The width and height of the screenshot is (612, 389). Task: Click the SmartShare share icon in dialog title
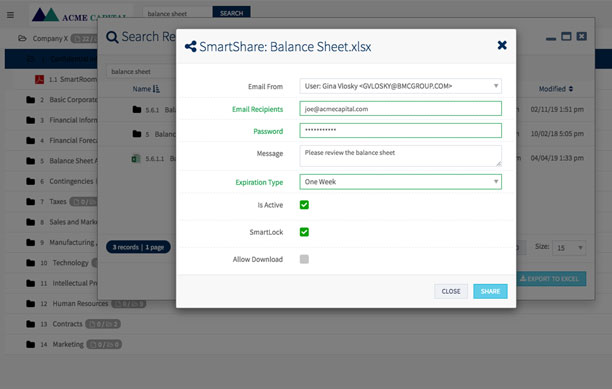coord(190,46)
